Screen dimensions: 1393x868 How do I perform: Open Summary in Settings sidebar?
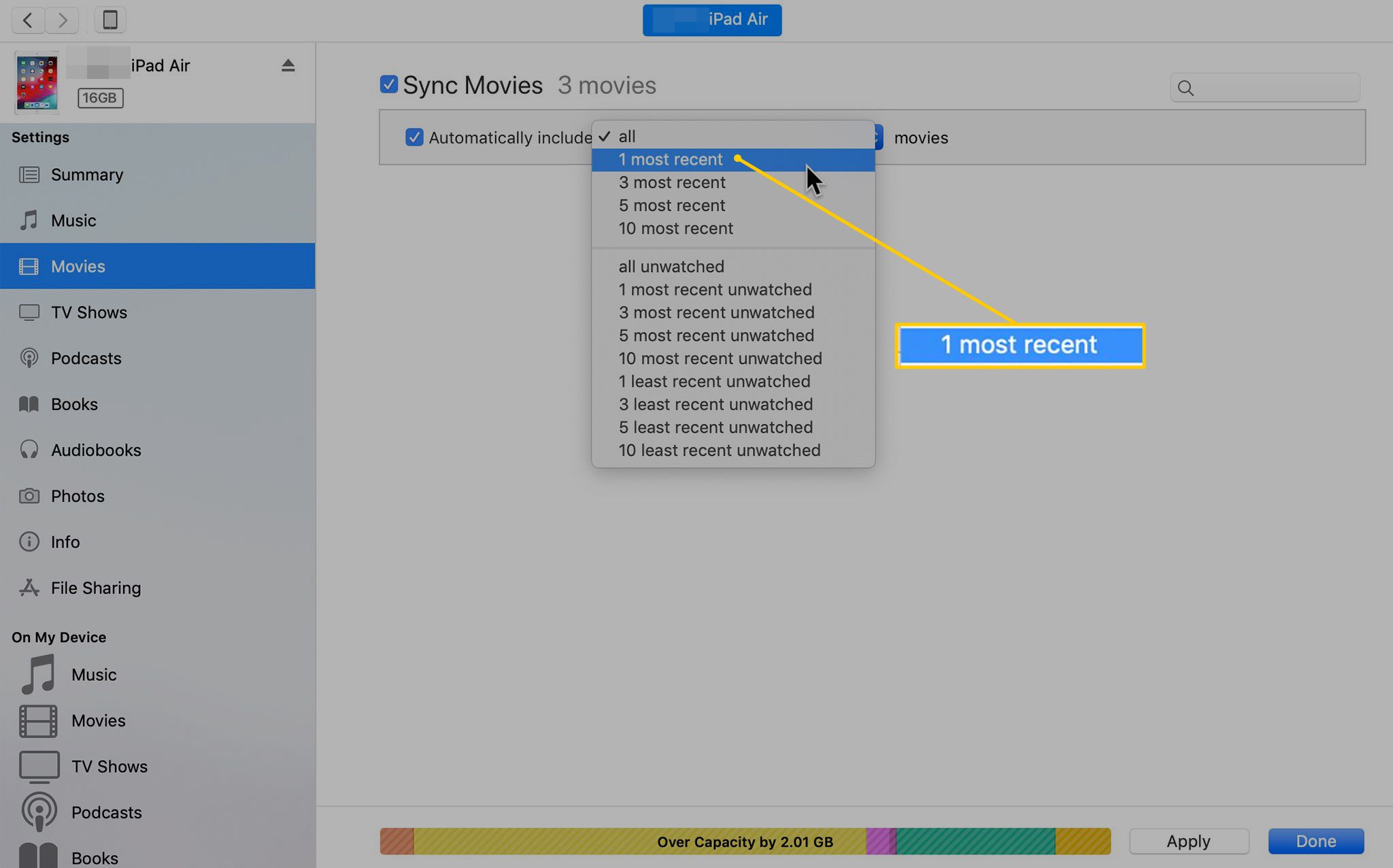87,175
